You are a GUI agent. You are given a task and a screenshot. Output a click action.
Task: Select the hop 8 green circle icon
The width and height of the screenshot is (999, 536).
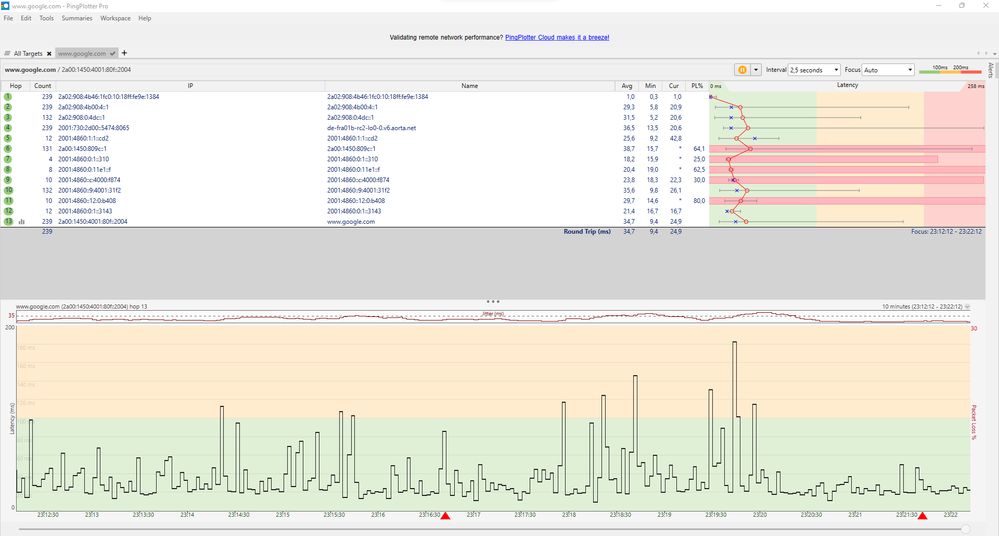click(8, 170)
